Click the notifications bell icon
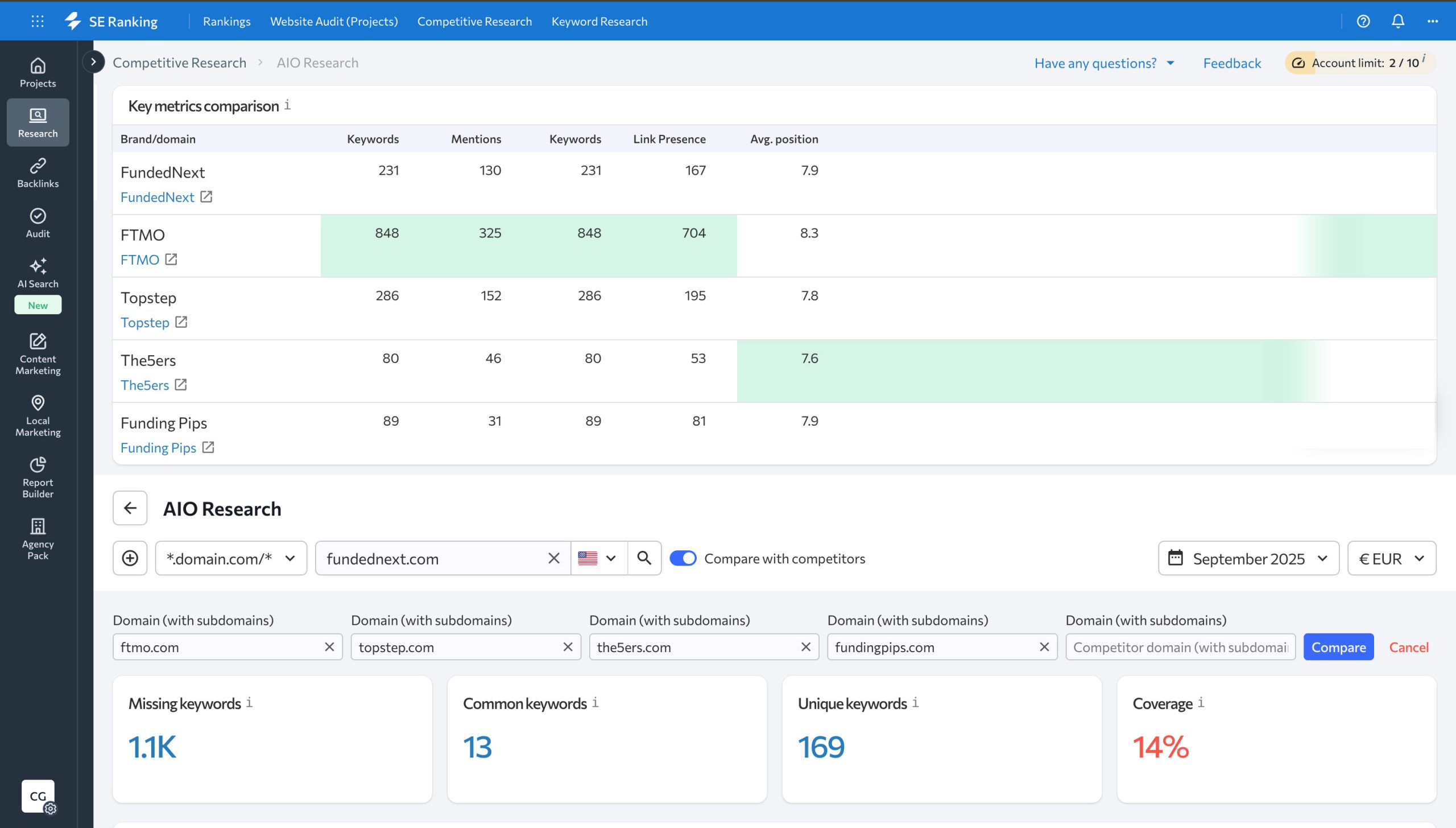The width and height of the screenshot is (1456, 828). (x=1397, y=21)
